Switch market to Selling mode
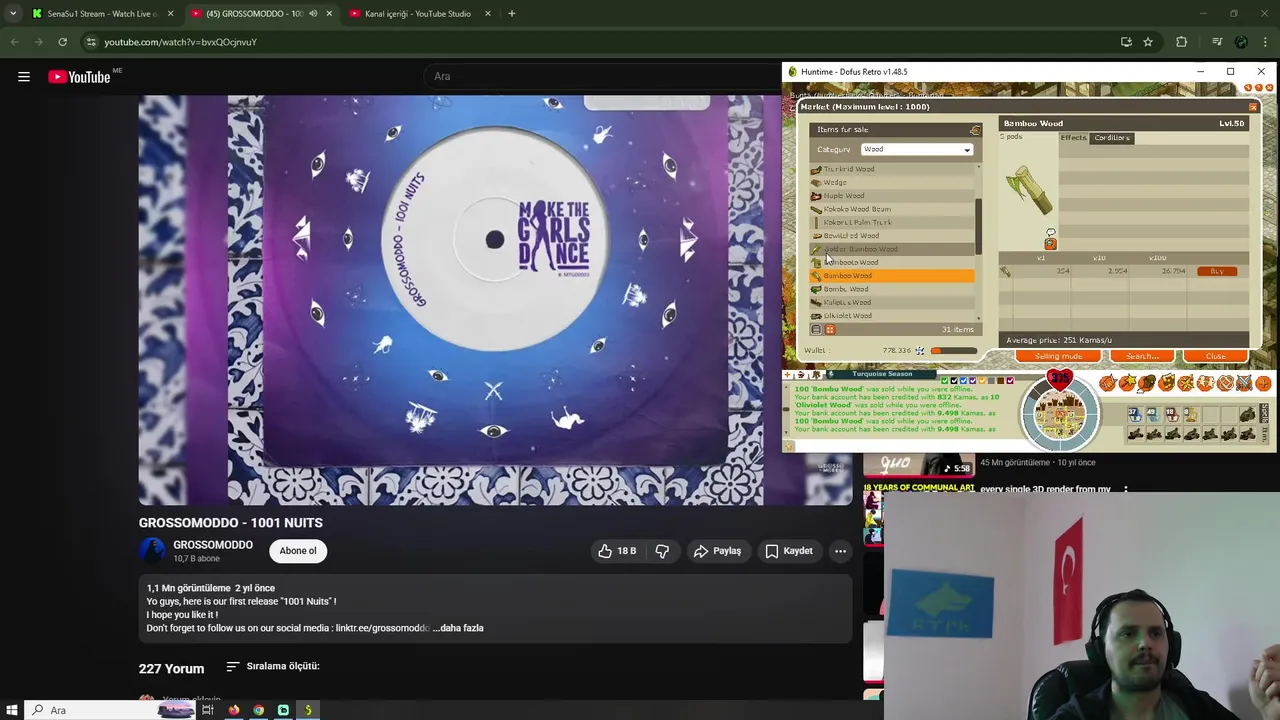 [1058, 356]
